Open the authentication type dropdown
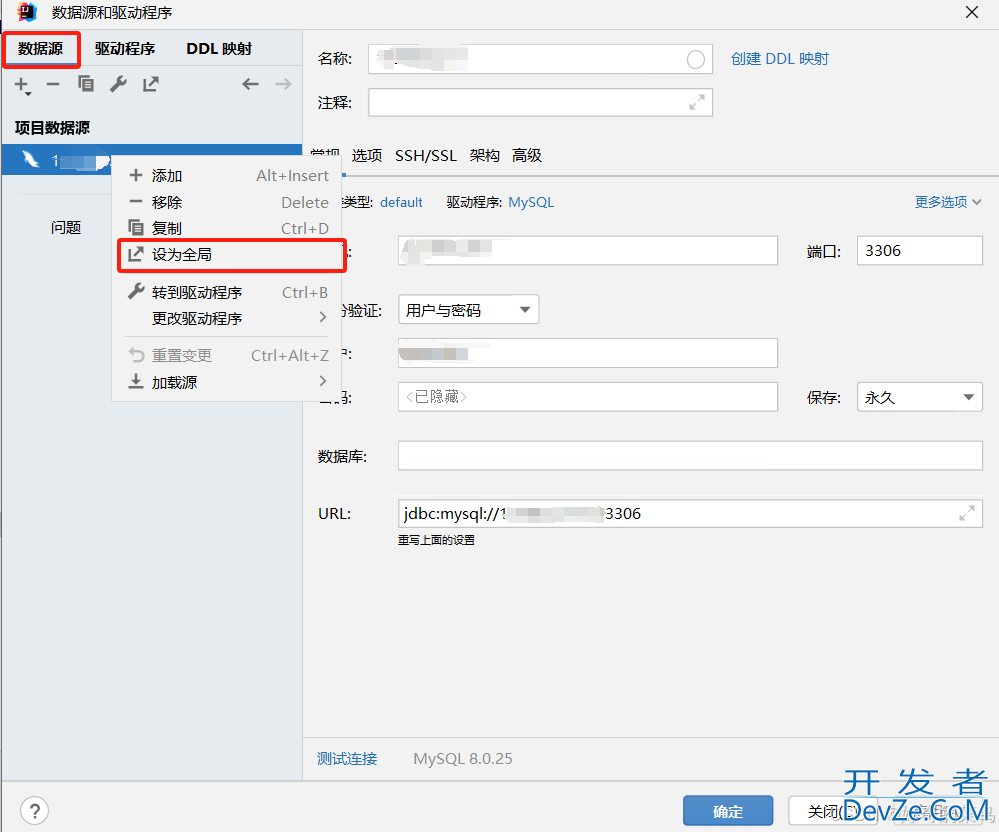 (468, 310)
